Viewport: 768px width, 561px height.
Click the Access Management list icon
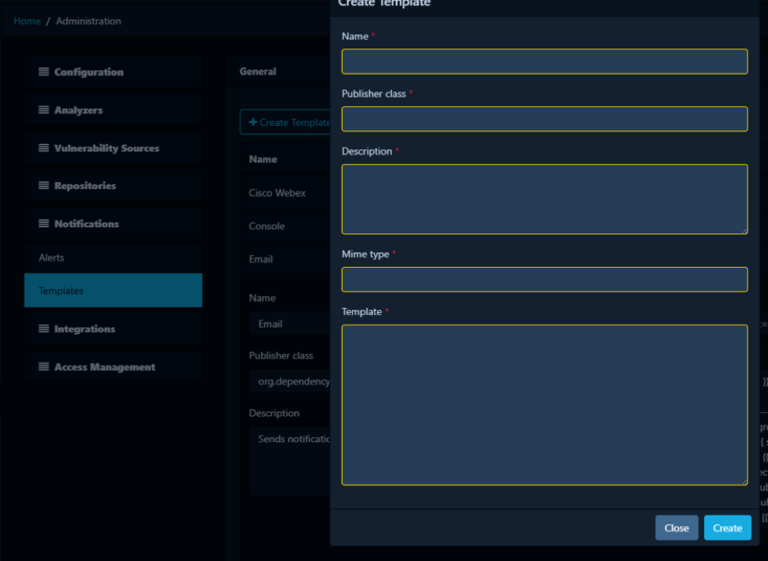[44, 367]
